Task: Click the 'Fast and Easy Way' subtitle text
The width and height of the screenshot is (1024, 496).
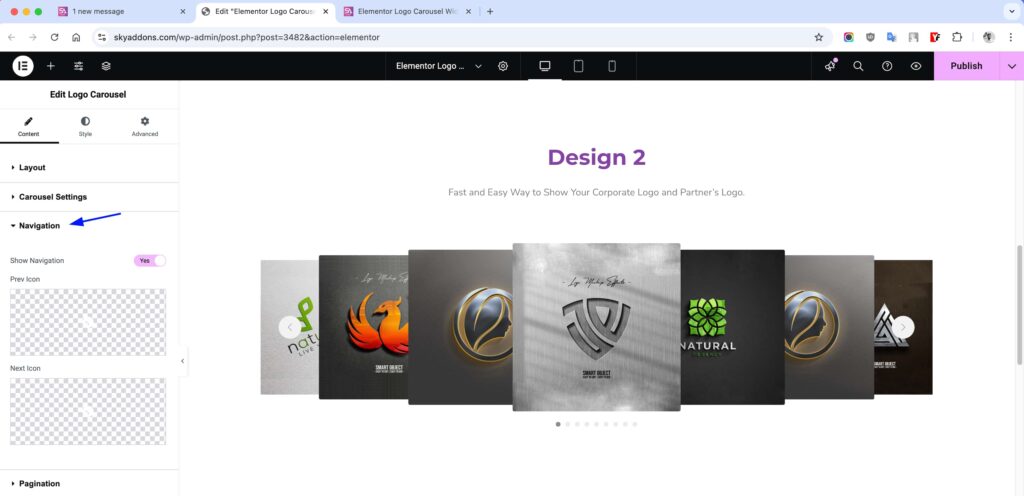Action: [x=596, y=193]
